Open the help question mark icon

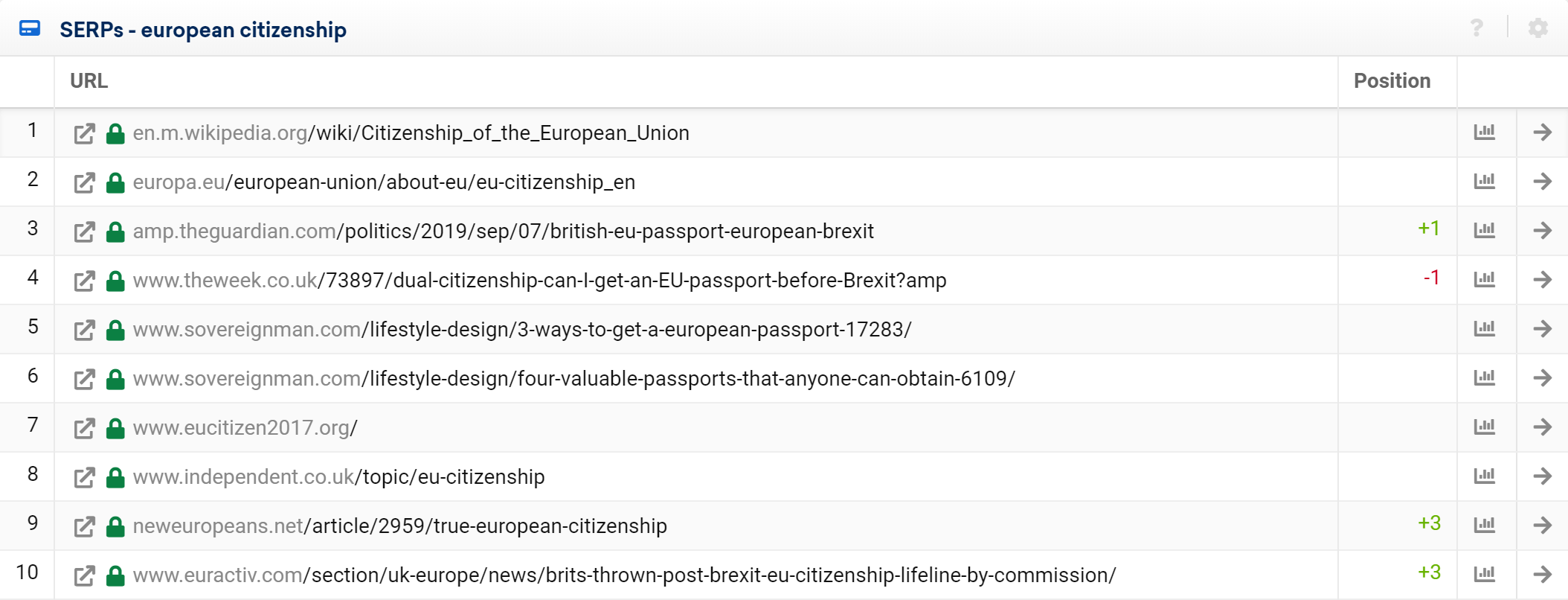tap(1477, 28)
